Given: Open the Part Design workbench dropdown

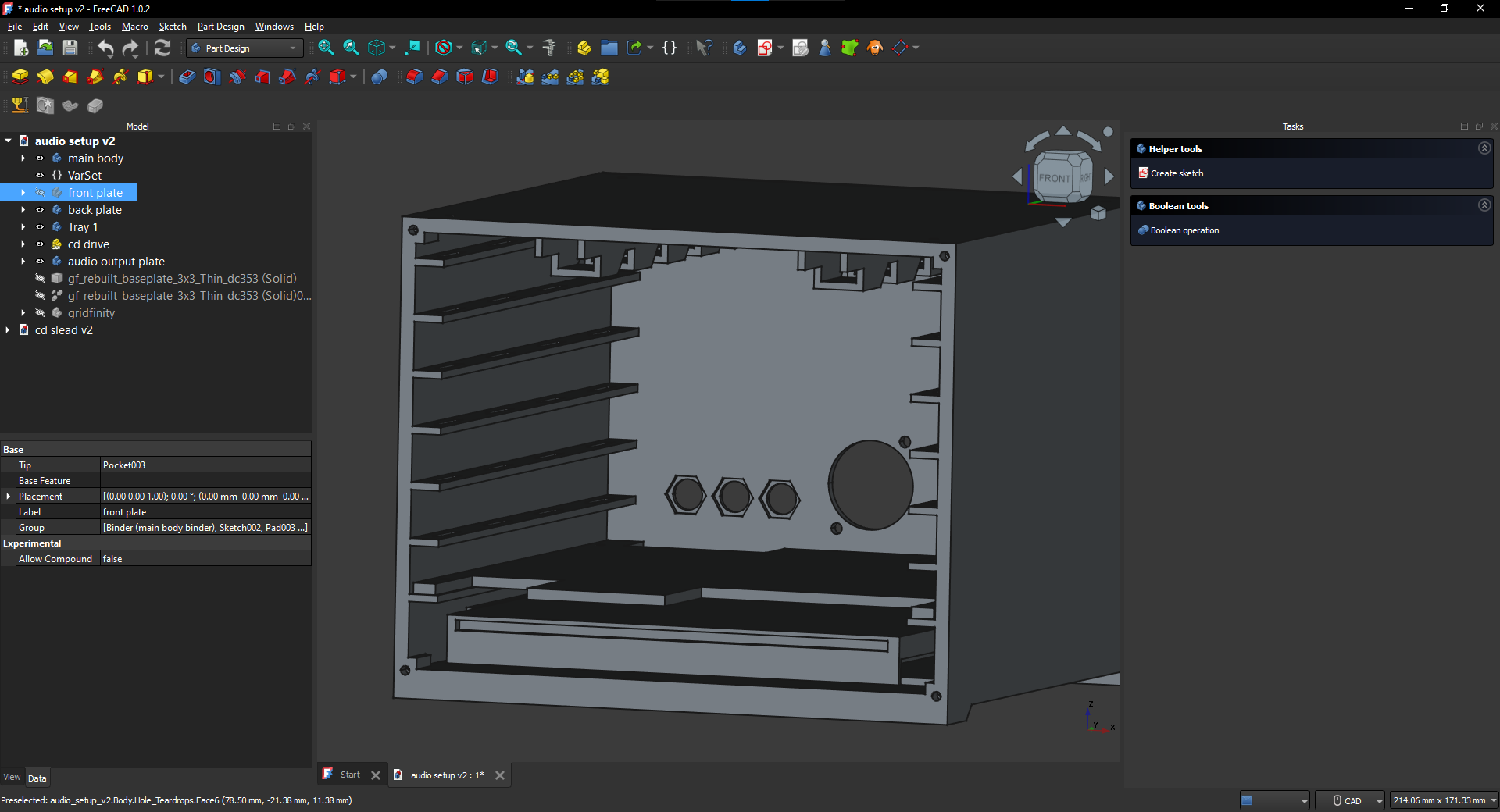Looking at the screenshot, I should coord(245,48).
